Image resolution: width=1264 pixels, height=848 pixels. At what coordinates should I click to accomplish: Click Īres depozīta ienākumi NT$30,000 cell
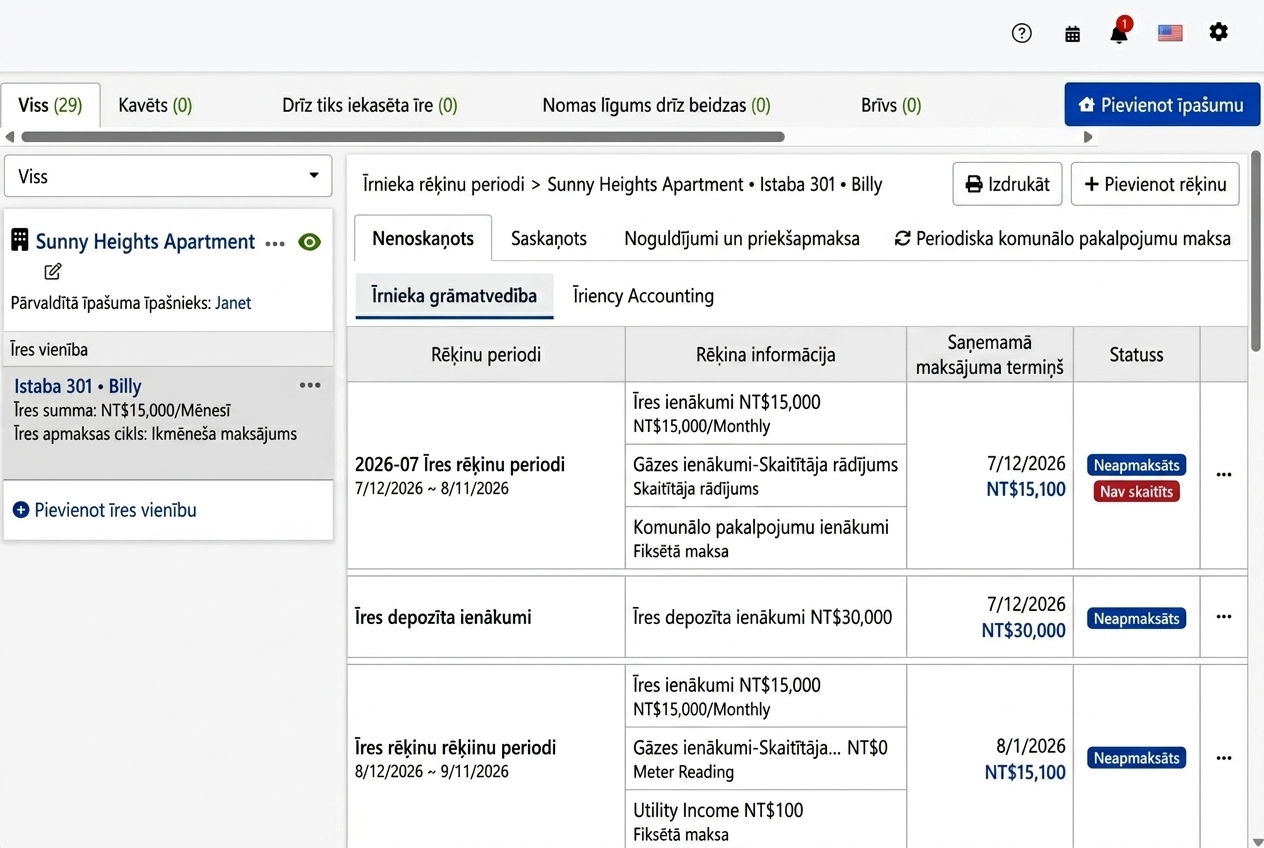tap(766, 617)
